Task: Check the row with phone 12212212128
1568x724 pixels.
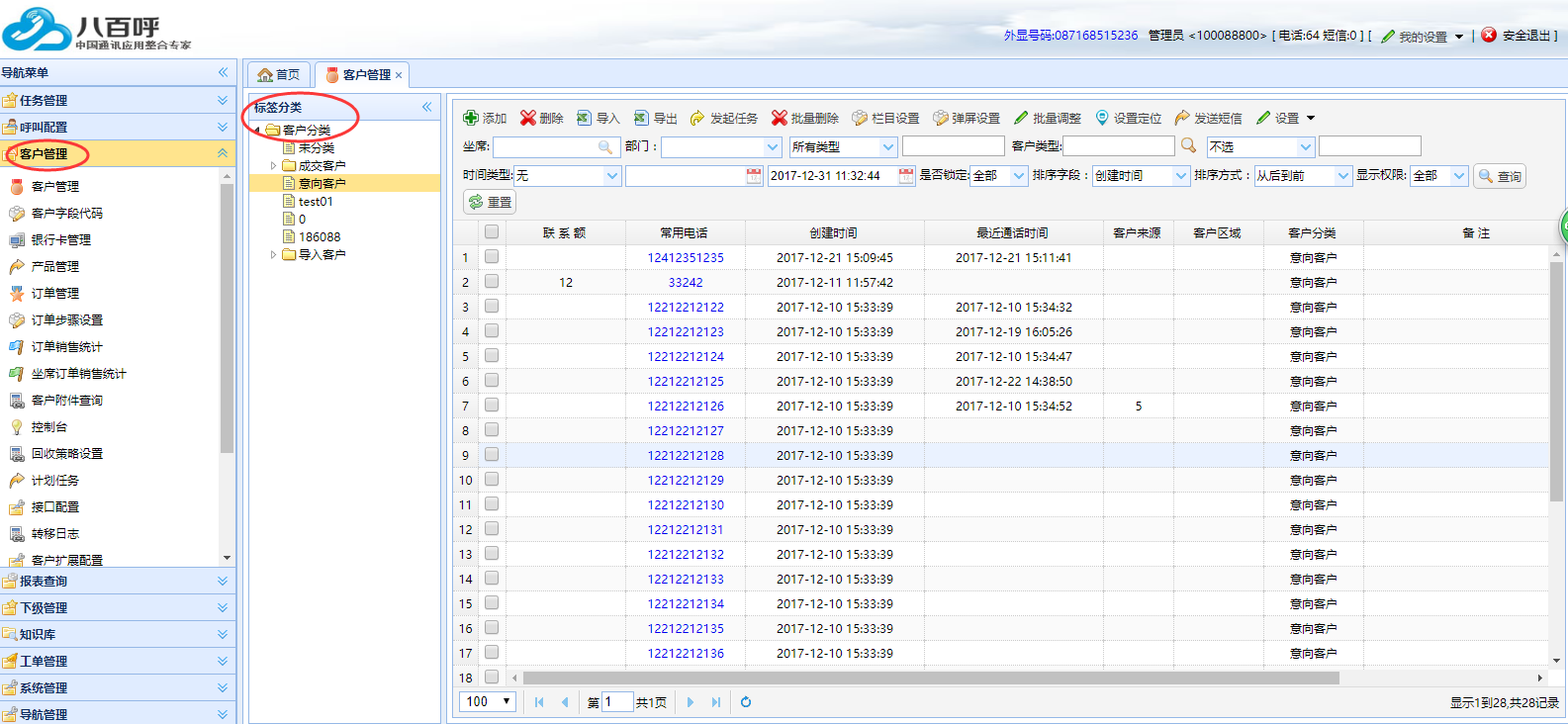Action: point(492,455)
